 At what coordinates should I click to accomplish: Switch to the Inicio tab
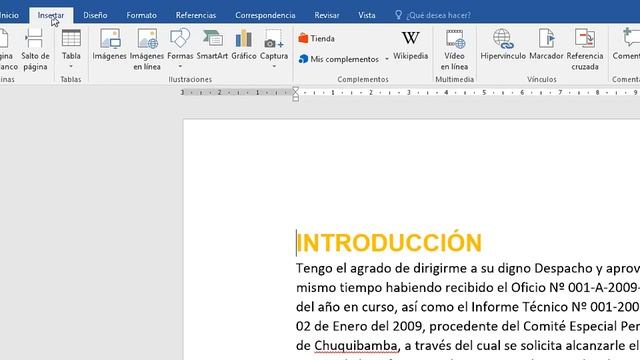pyautogui.click(x=9, y=15)
